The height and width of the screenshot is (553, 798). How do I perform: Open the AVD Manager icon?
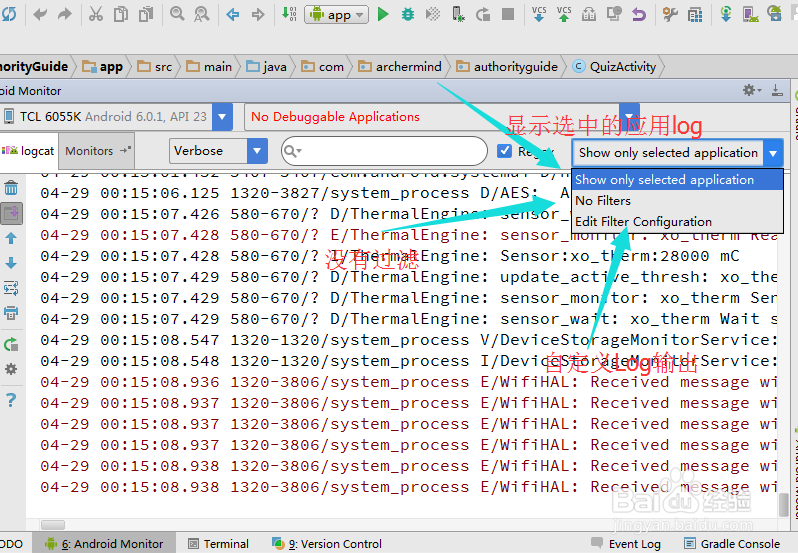751,14
